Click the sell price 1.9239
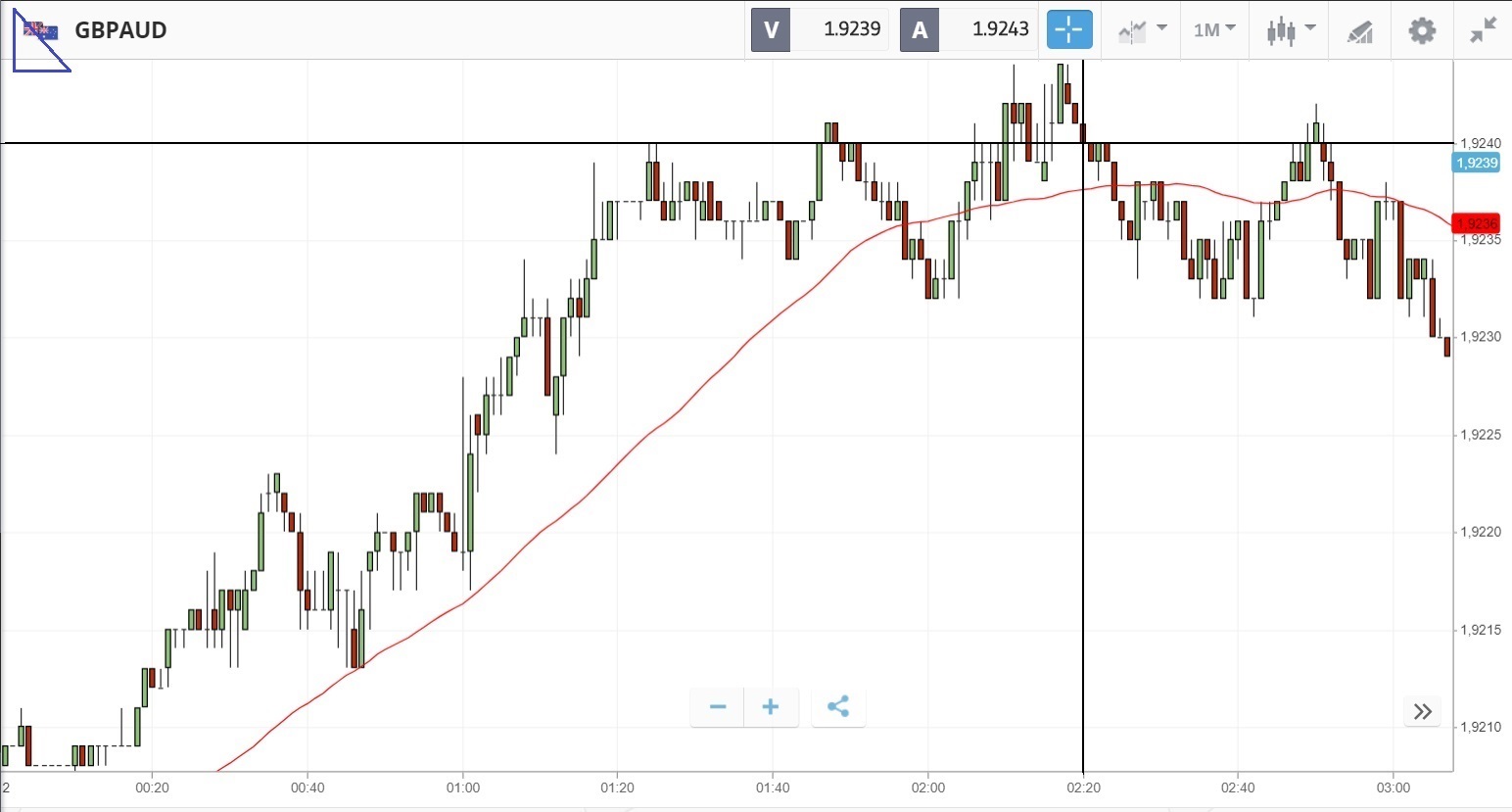The width and height of the screenshot is (1512, 812). tap(851, 29)
